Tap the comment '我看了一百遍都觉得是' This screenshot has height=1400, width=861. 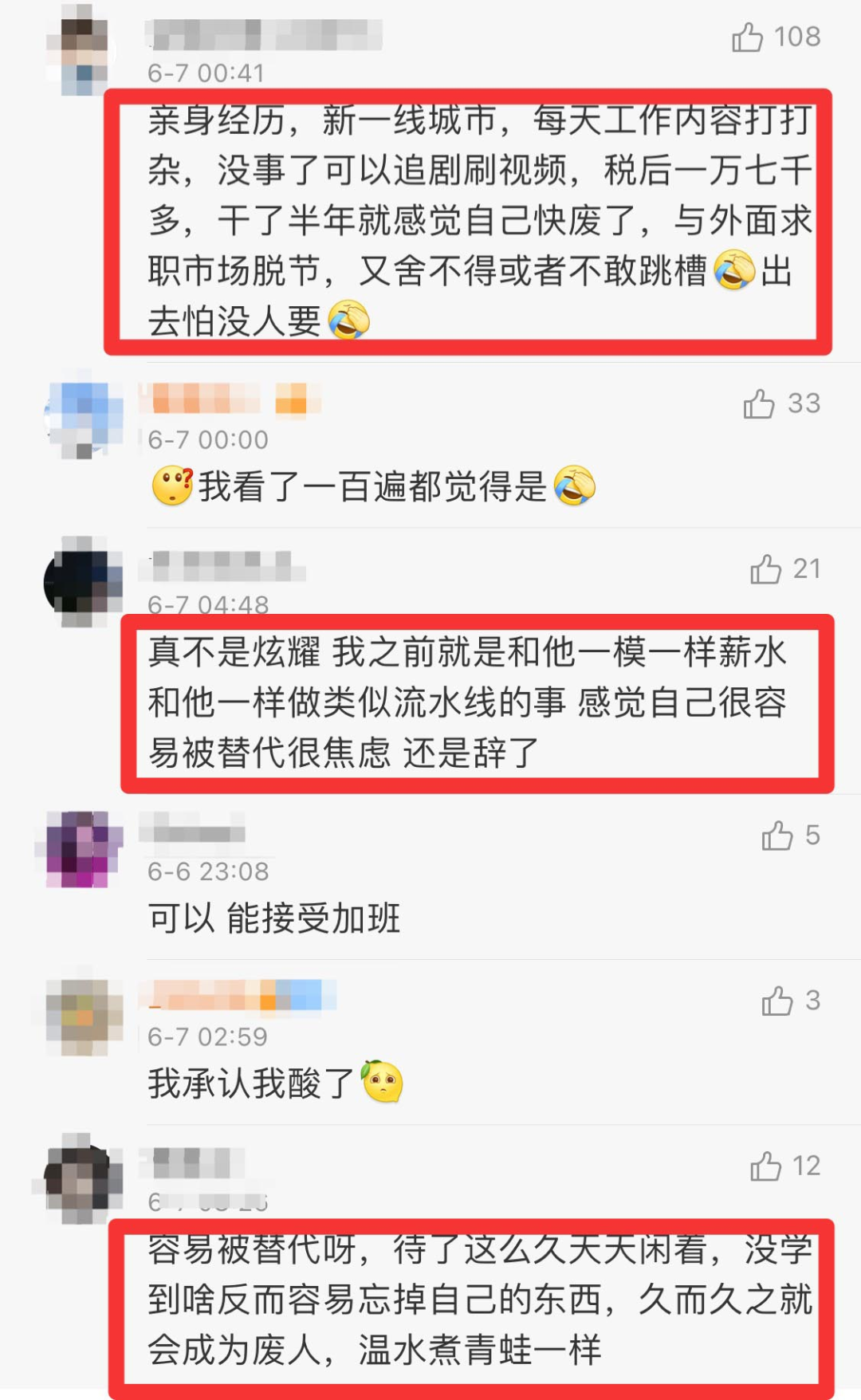click(373, 486)
